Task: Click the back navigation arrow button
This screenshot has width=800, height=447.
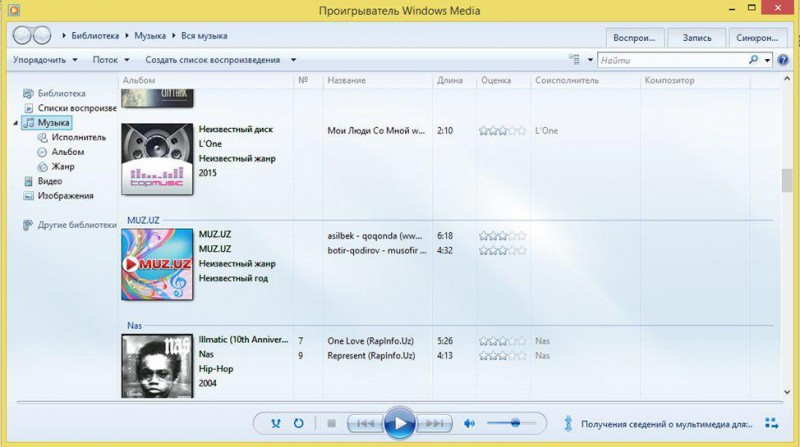Action: tap(22, 35)
